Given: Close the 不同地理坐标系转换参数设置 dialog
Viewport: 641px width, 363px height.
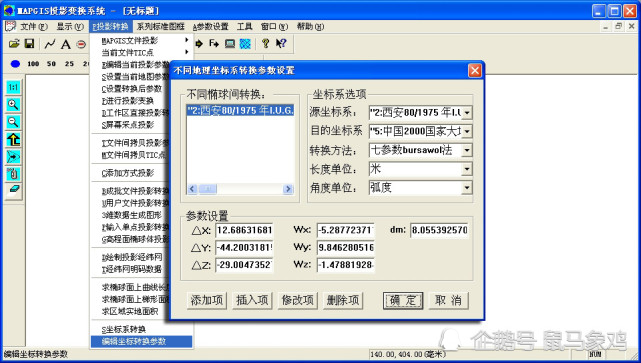Looking at the screenshot, I should pos(475,71).
